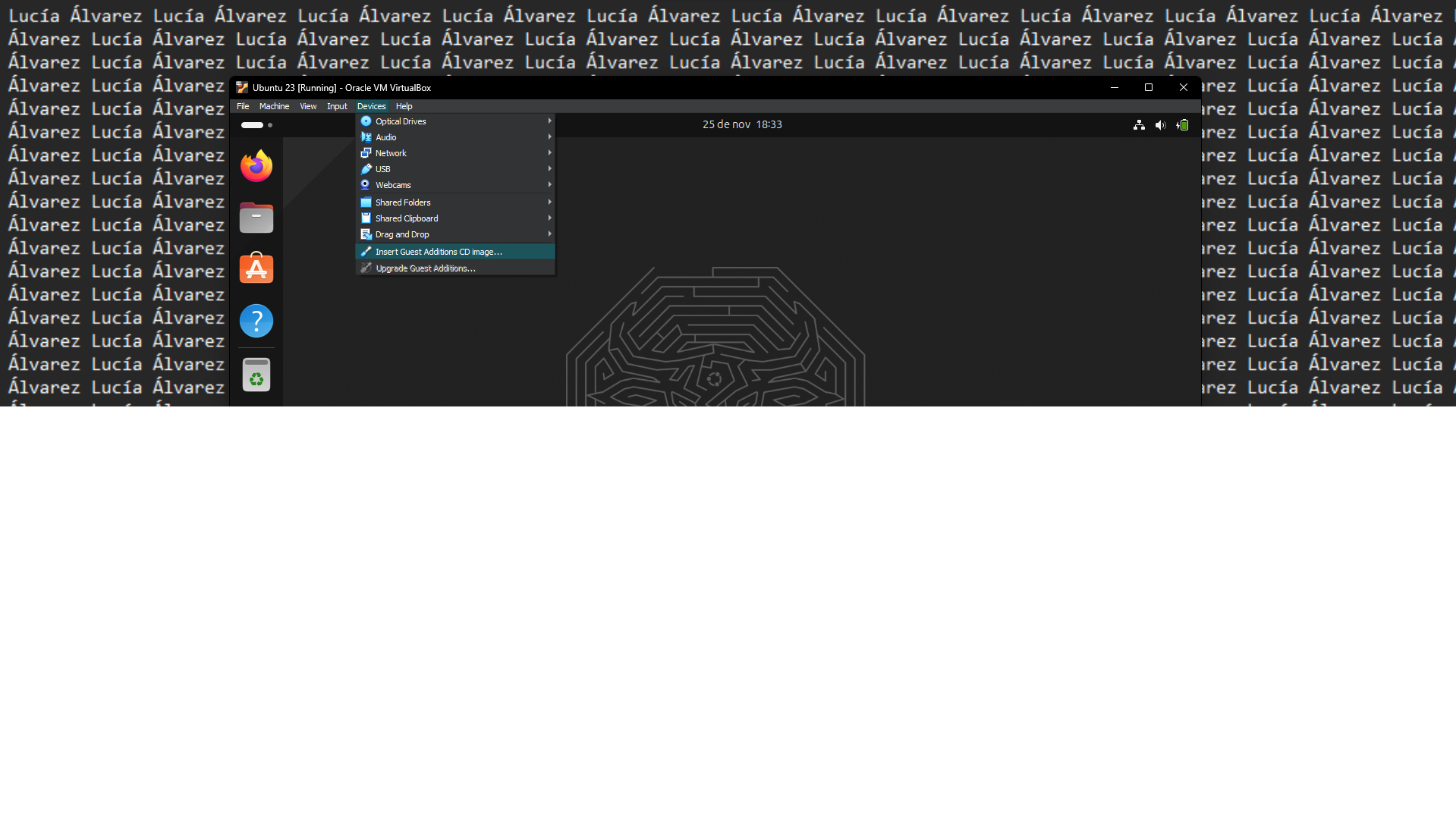This screenshot has width=1456, height=819.
Task: Launch the Files manager in dock
Action: tap(256, 218)
